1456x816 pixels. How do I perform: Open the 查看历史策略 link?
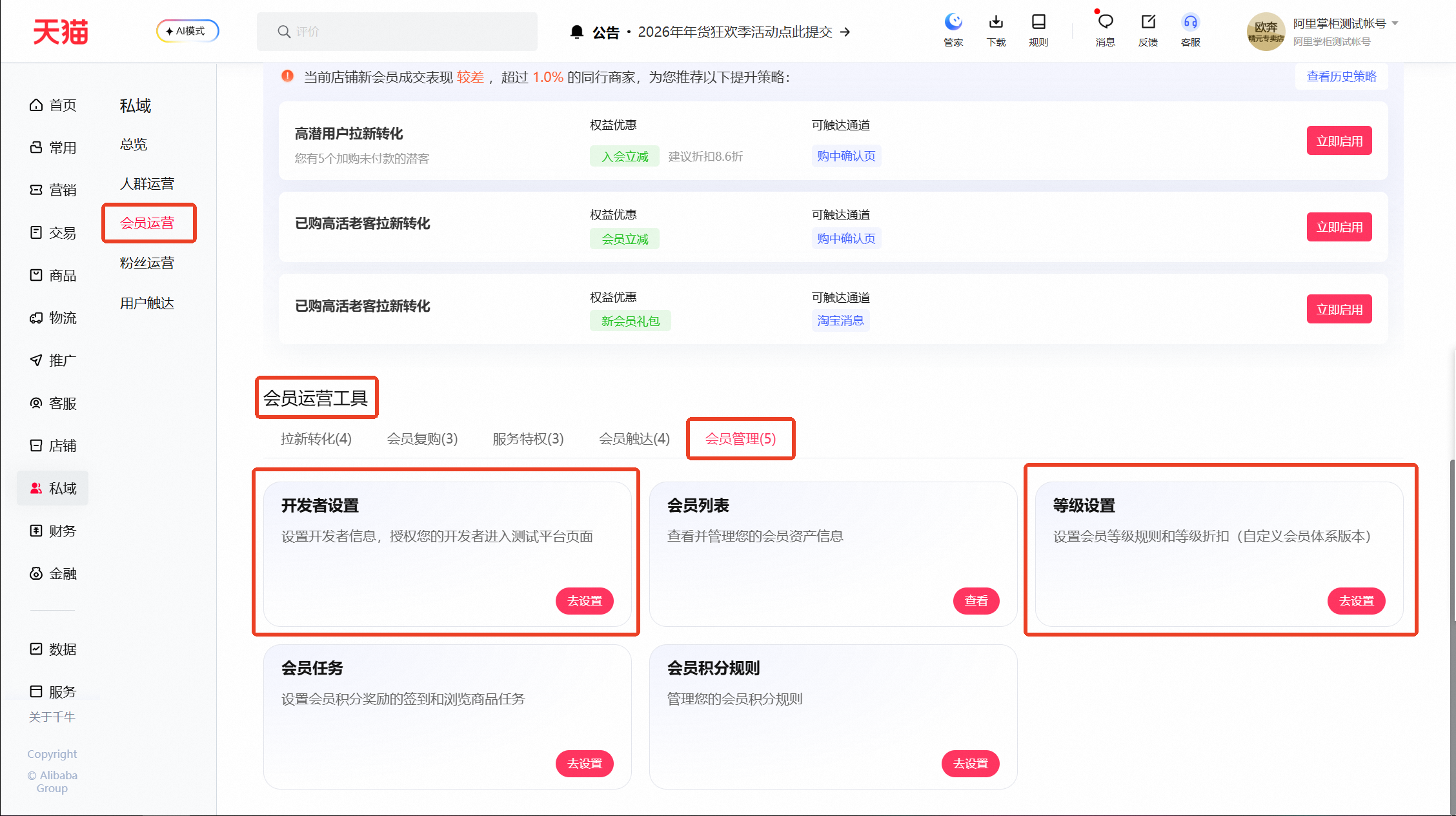tap(1341, 77)
